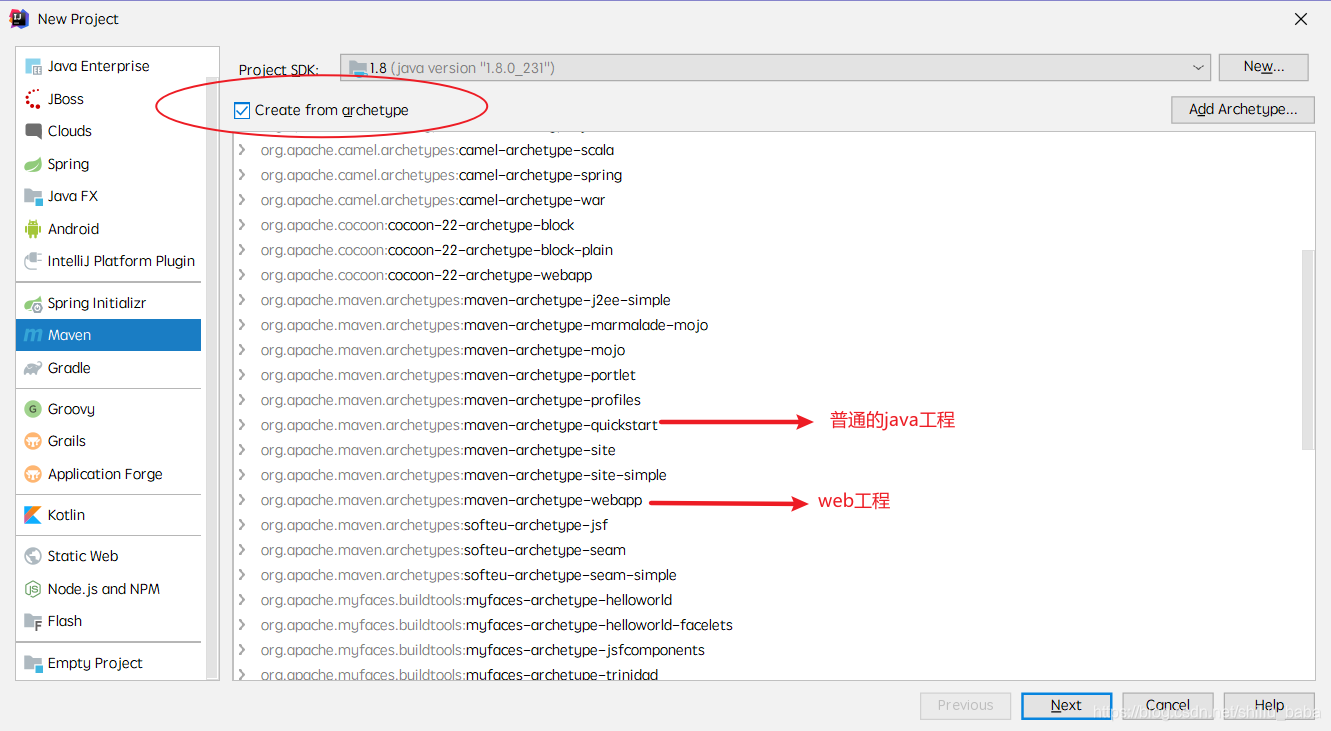
Task: Expand maven-archetype-j2ee-simple node
Action: point(242,300)
